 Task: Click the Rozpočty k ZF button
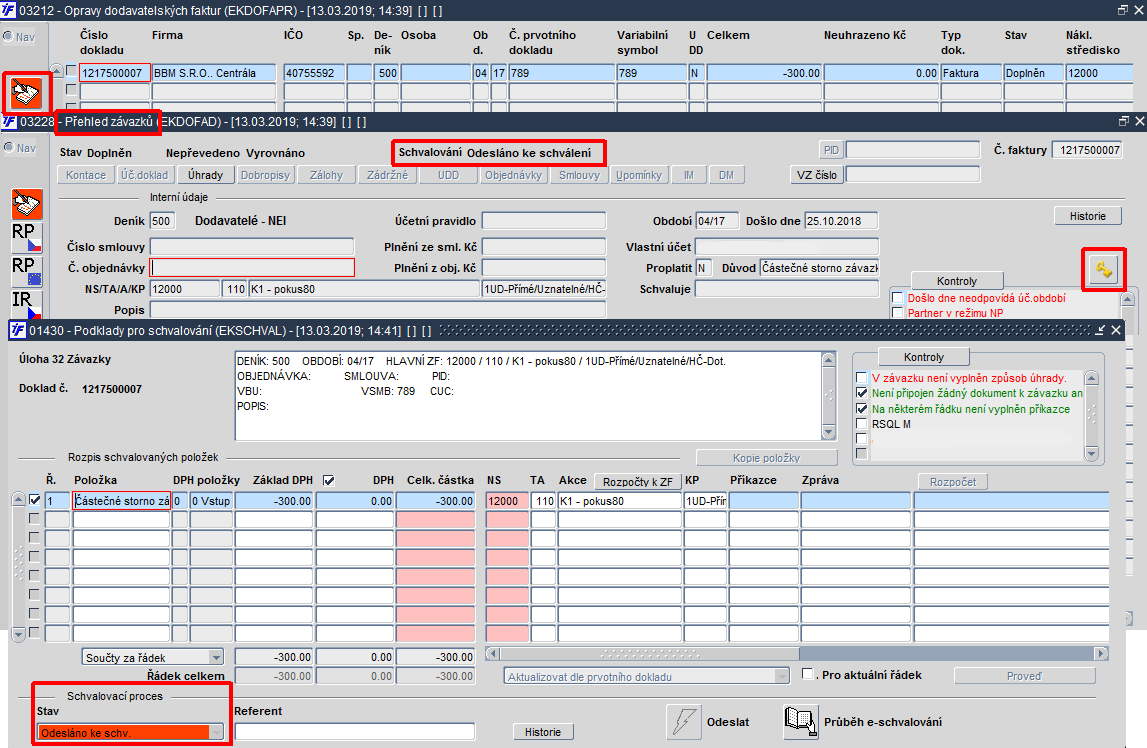[637, 481]
